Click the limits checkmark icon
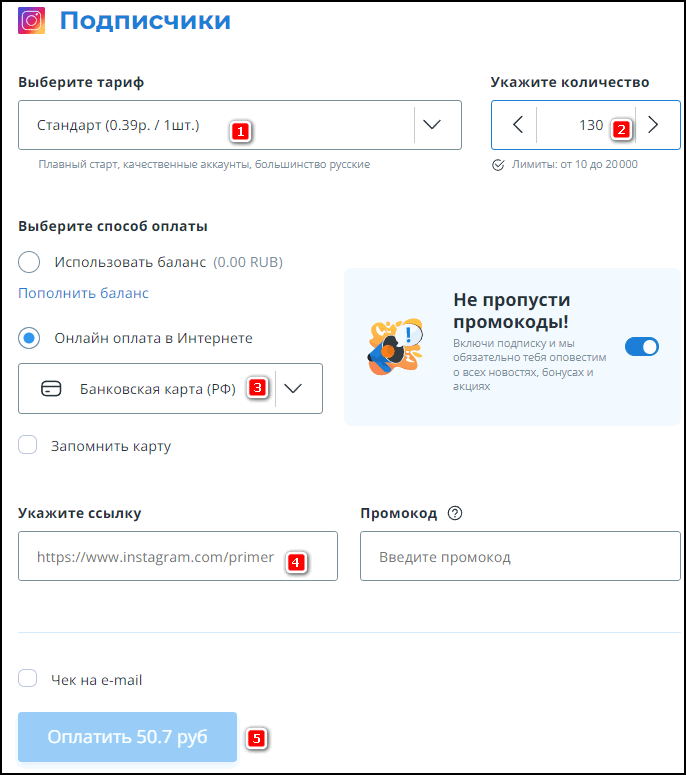 pyautogui.click(x=498, y=165)
